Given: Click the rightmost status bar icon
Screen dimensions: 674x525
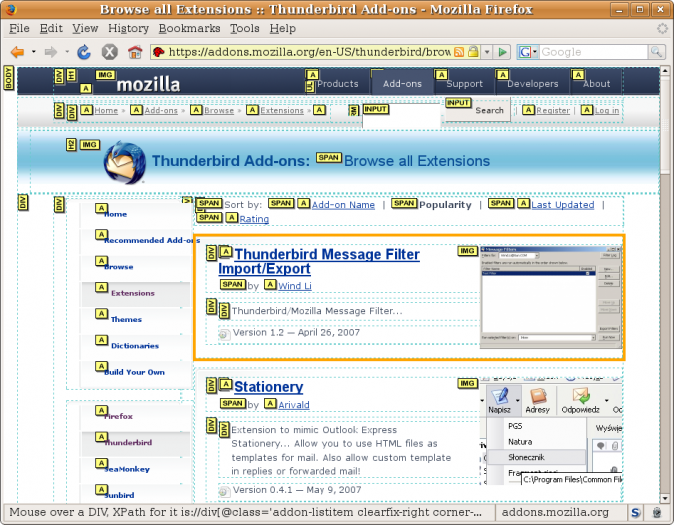Looking at the screenshot, I should point(657,513).
